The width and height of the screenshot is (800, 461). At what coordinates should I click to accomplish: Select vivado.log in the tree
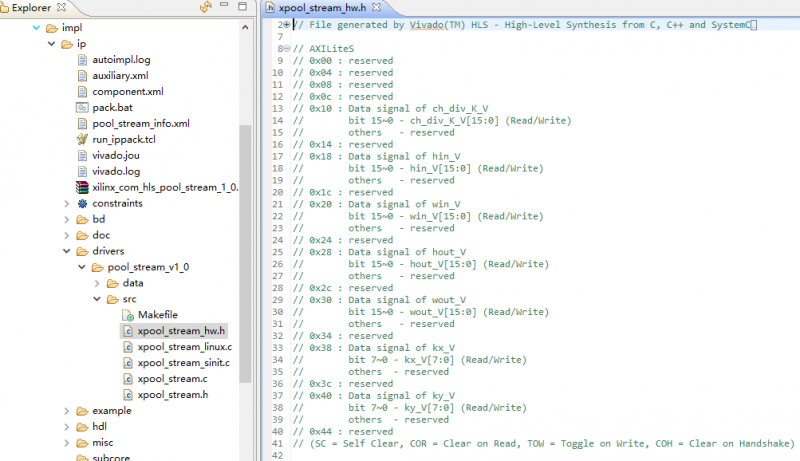[x=116, y=171]
